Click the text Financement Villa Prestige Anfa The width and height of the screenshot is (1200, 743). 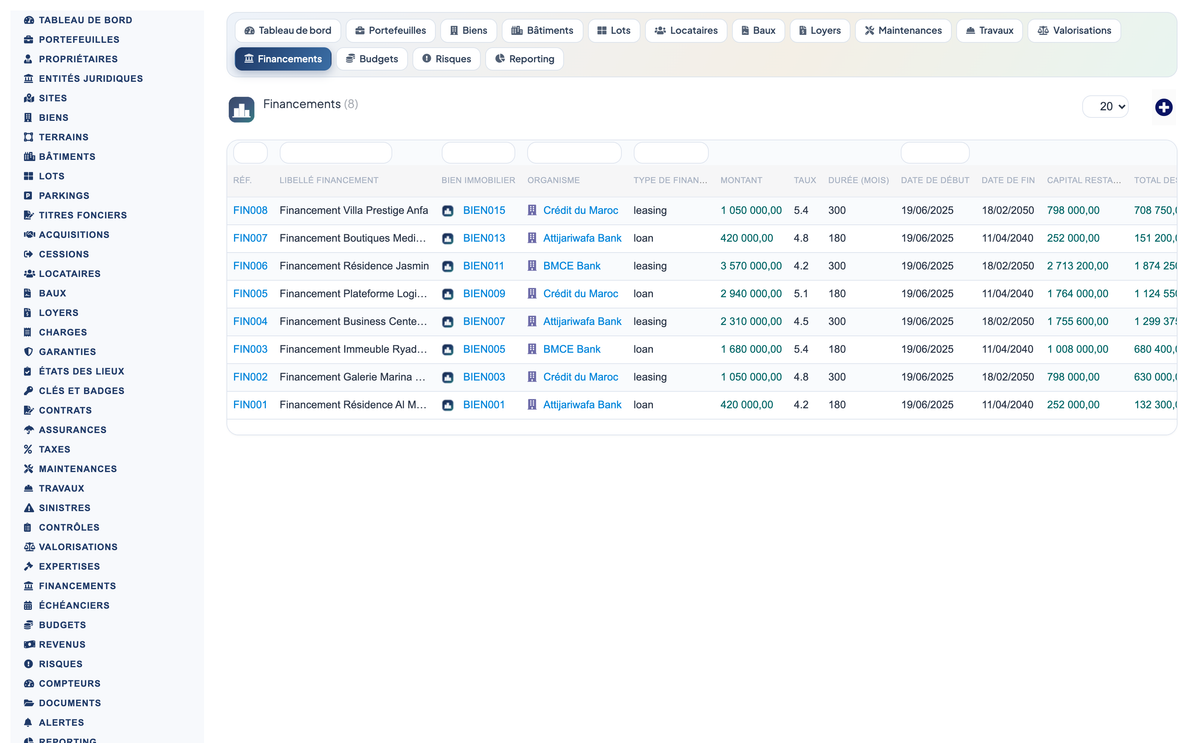[354, 211]
